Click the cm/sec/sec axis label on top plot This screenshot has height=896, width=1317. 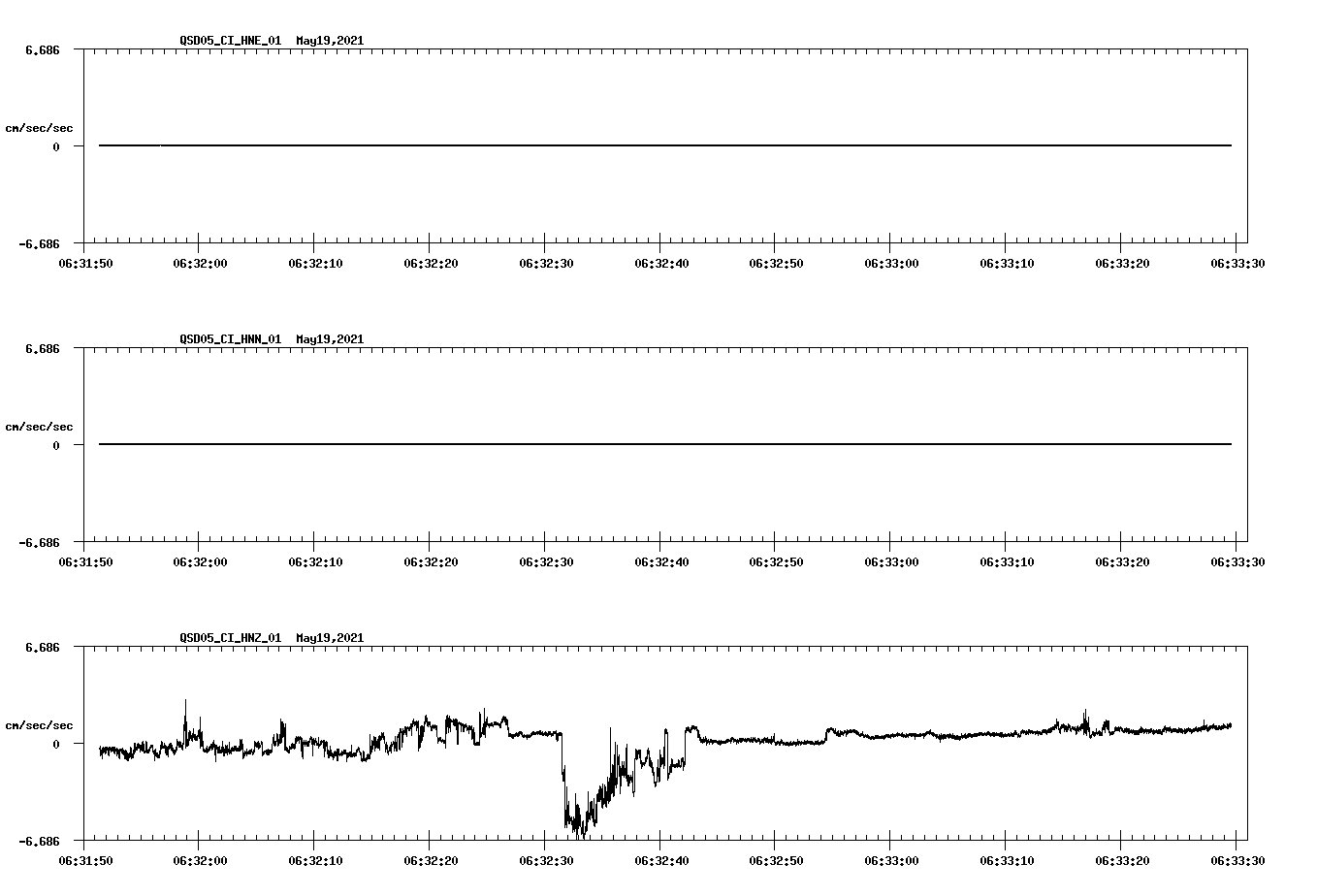tap(40, 126)
